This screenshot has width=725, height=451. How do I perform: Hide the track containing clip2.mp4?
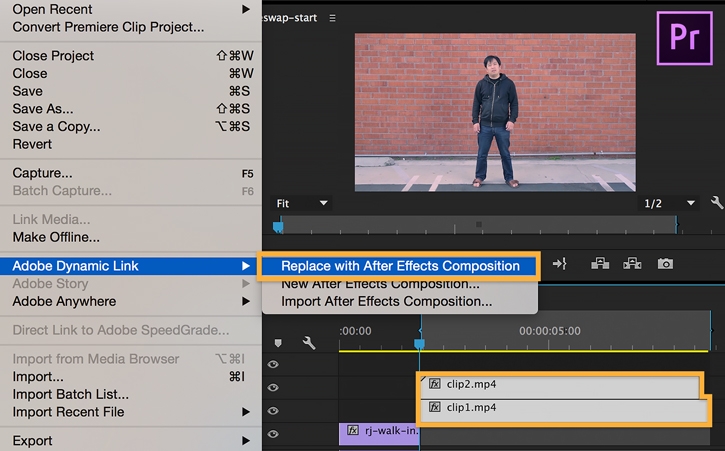pos(274,388)
